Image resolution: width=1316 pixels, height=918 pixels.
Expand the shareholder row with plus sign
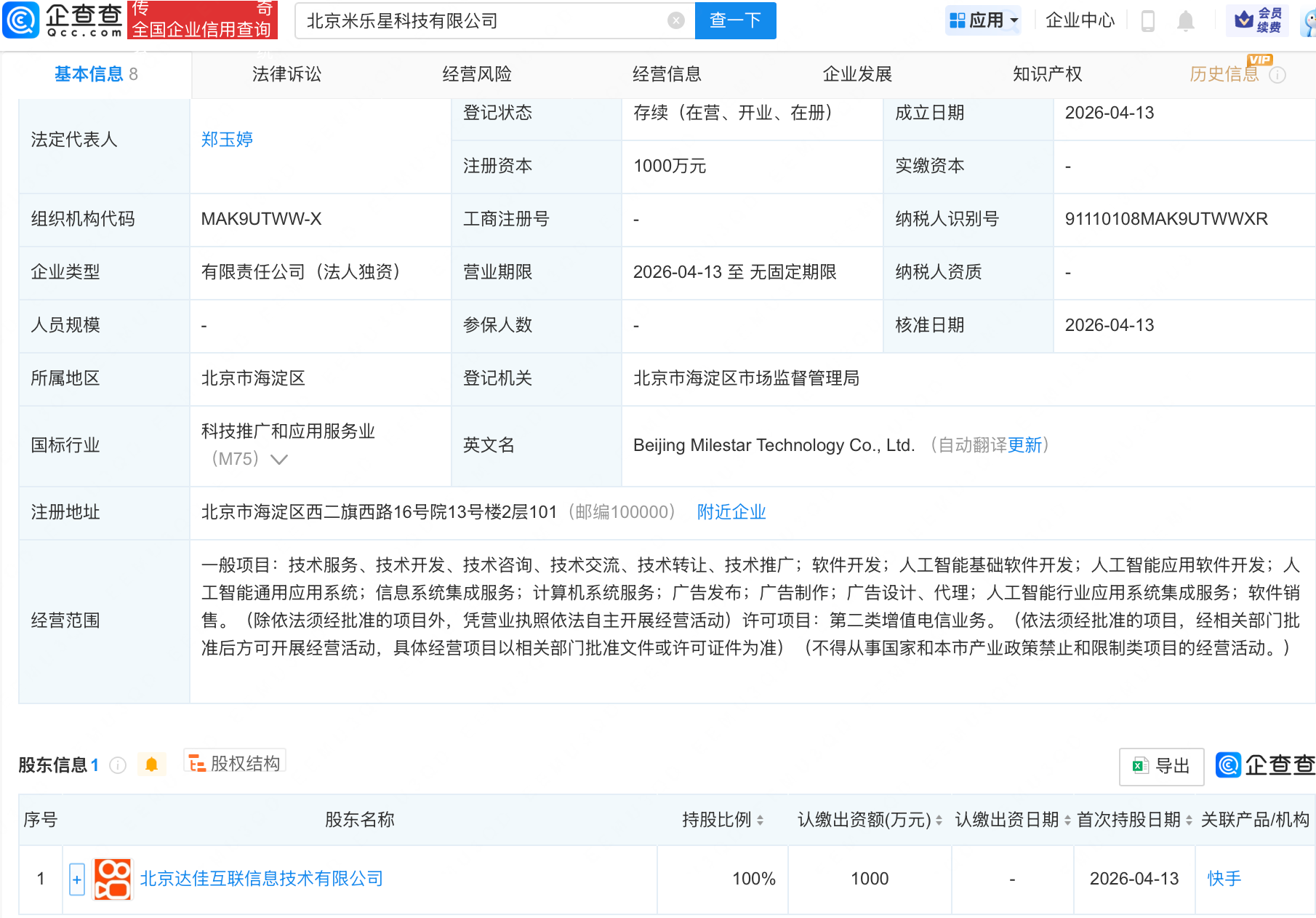(x=77, y=879)
